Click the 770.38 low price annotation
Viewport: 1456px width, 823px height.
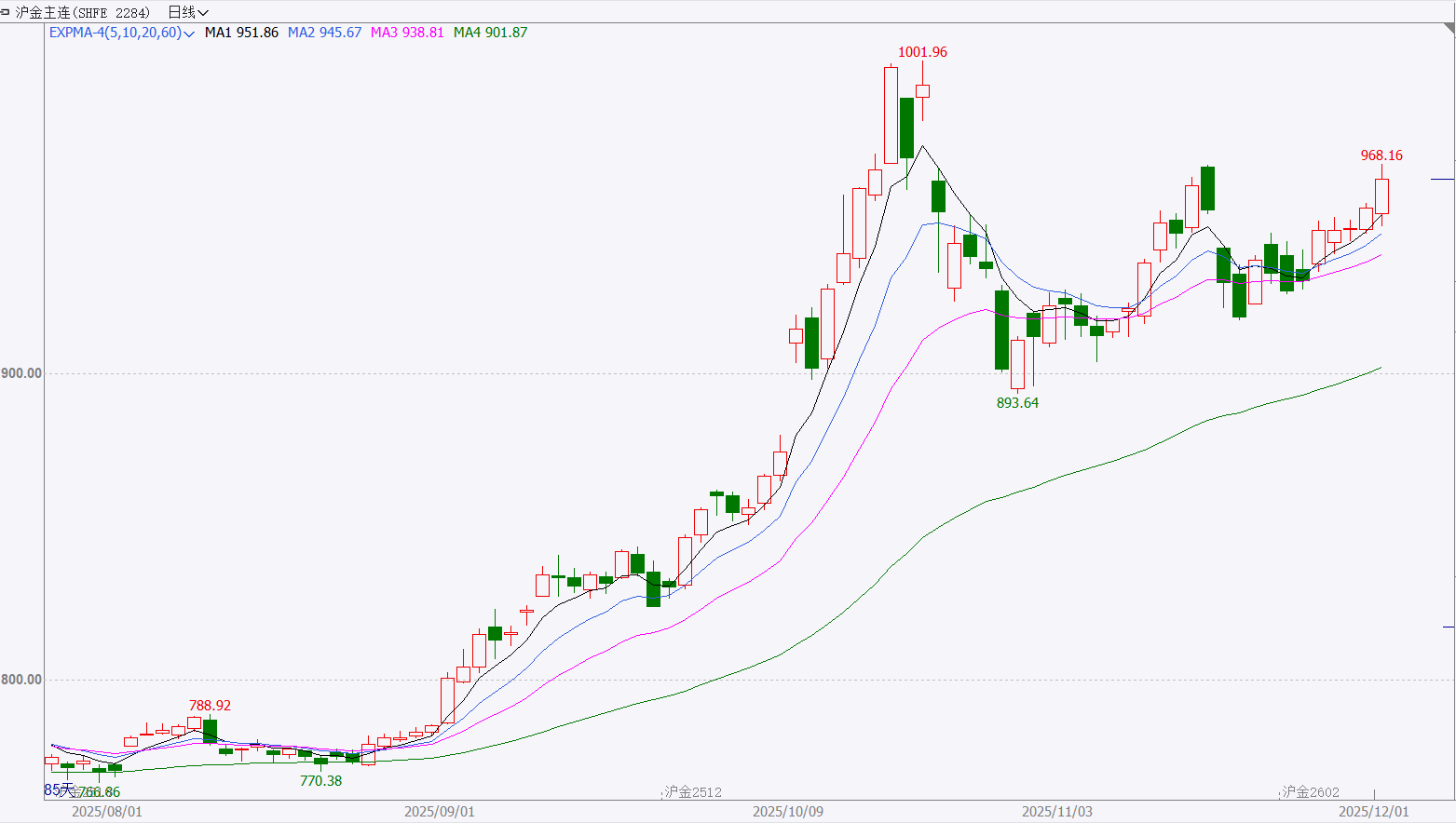click(320, 781)
